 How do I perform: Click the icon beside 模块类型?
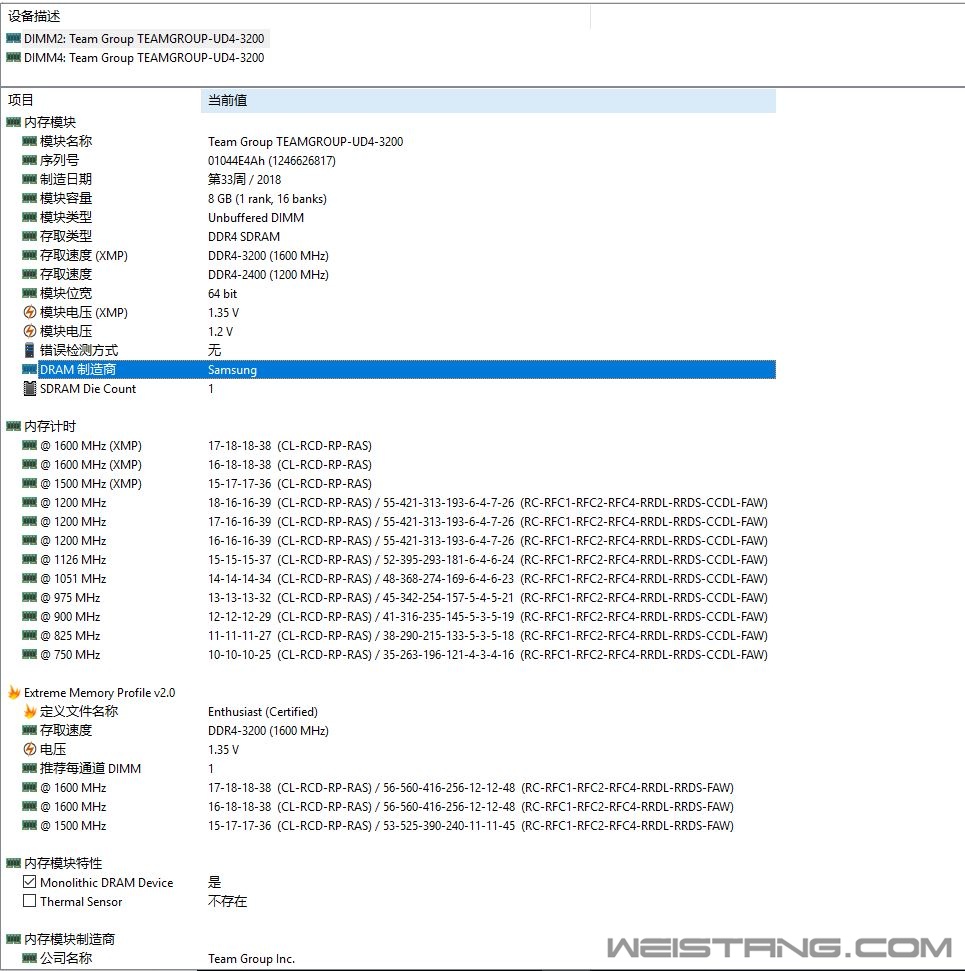click(x=29, y=217)
